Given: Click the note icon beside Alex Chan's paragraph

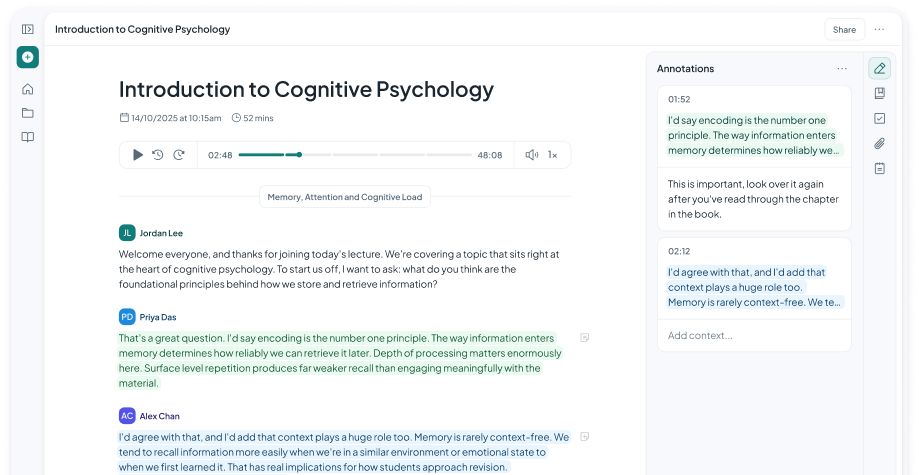Looking at the screenshot, I should (x=584, y=437).
